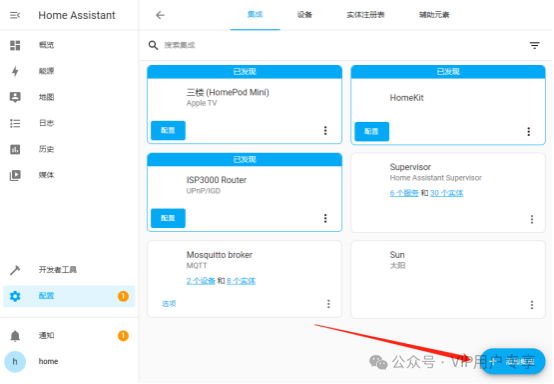Open Supervisor 6 个服务 link
The width and height of the screenshot is (554, 384).
point(404,193)
